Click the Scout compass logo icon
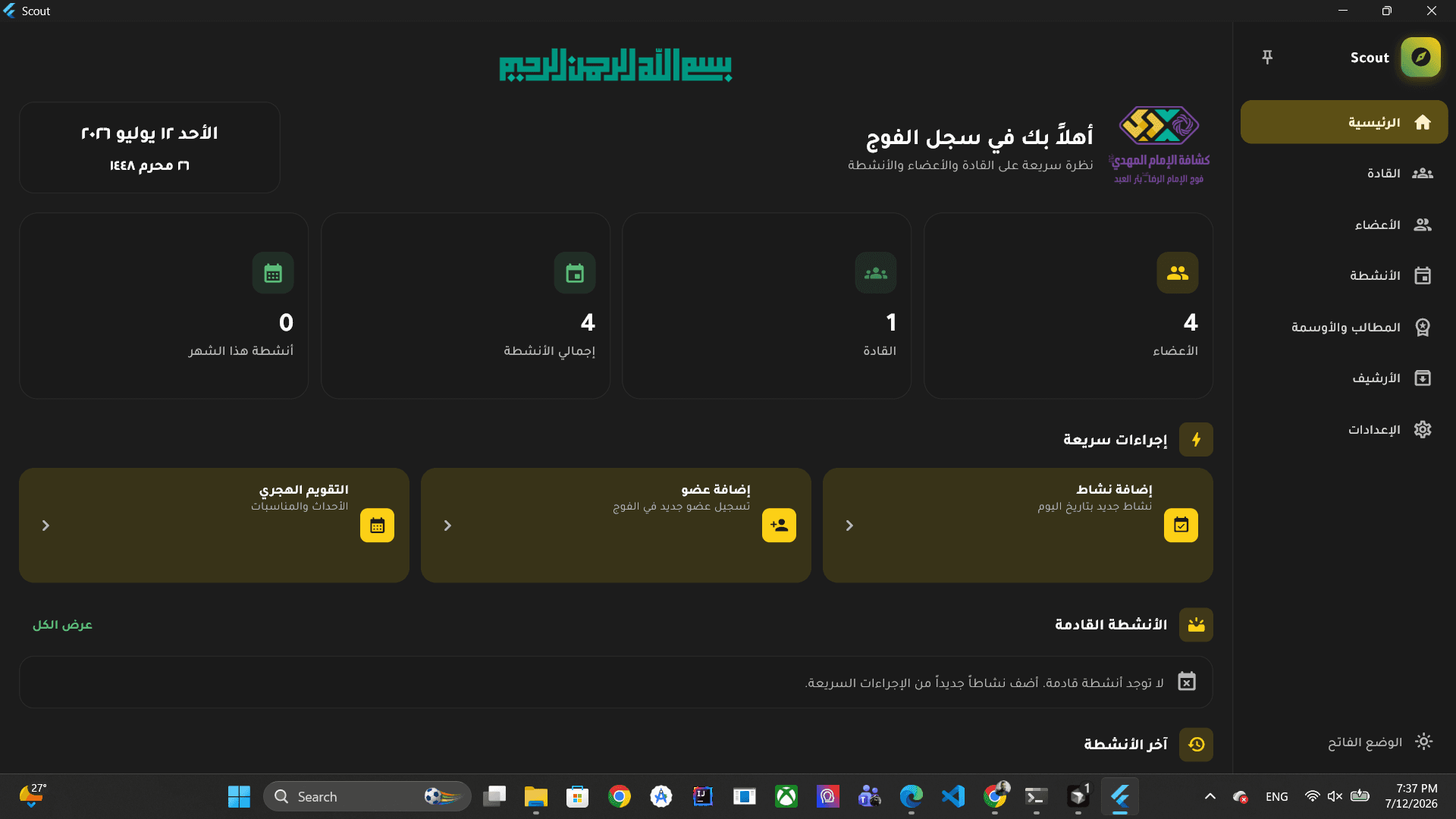 click(x=1420, y=57)
